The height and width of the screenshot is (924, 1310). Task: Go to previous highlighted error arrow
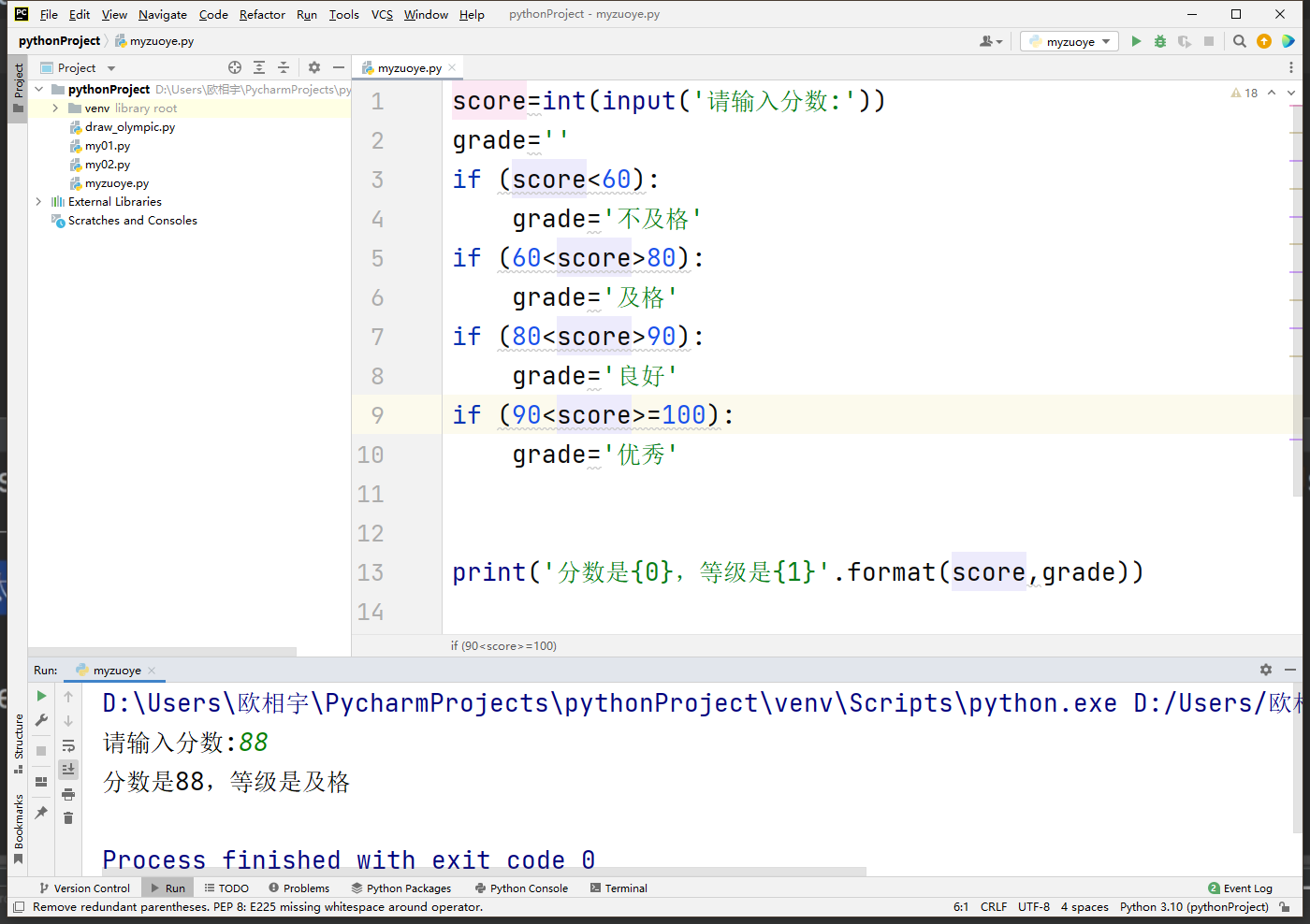pyautogui.click(x=1272, y=93)
